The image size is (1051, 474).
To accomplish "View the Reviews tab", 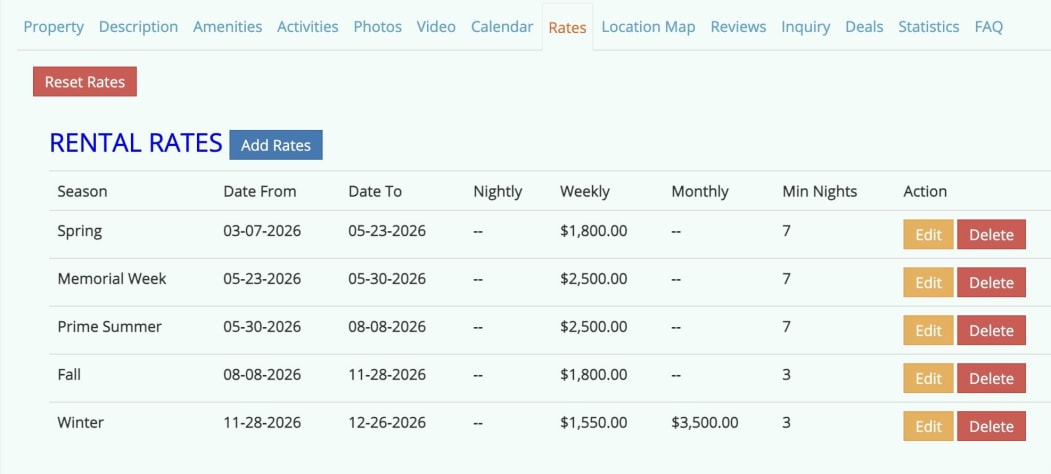I will click(x=738, y=27).
